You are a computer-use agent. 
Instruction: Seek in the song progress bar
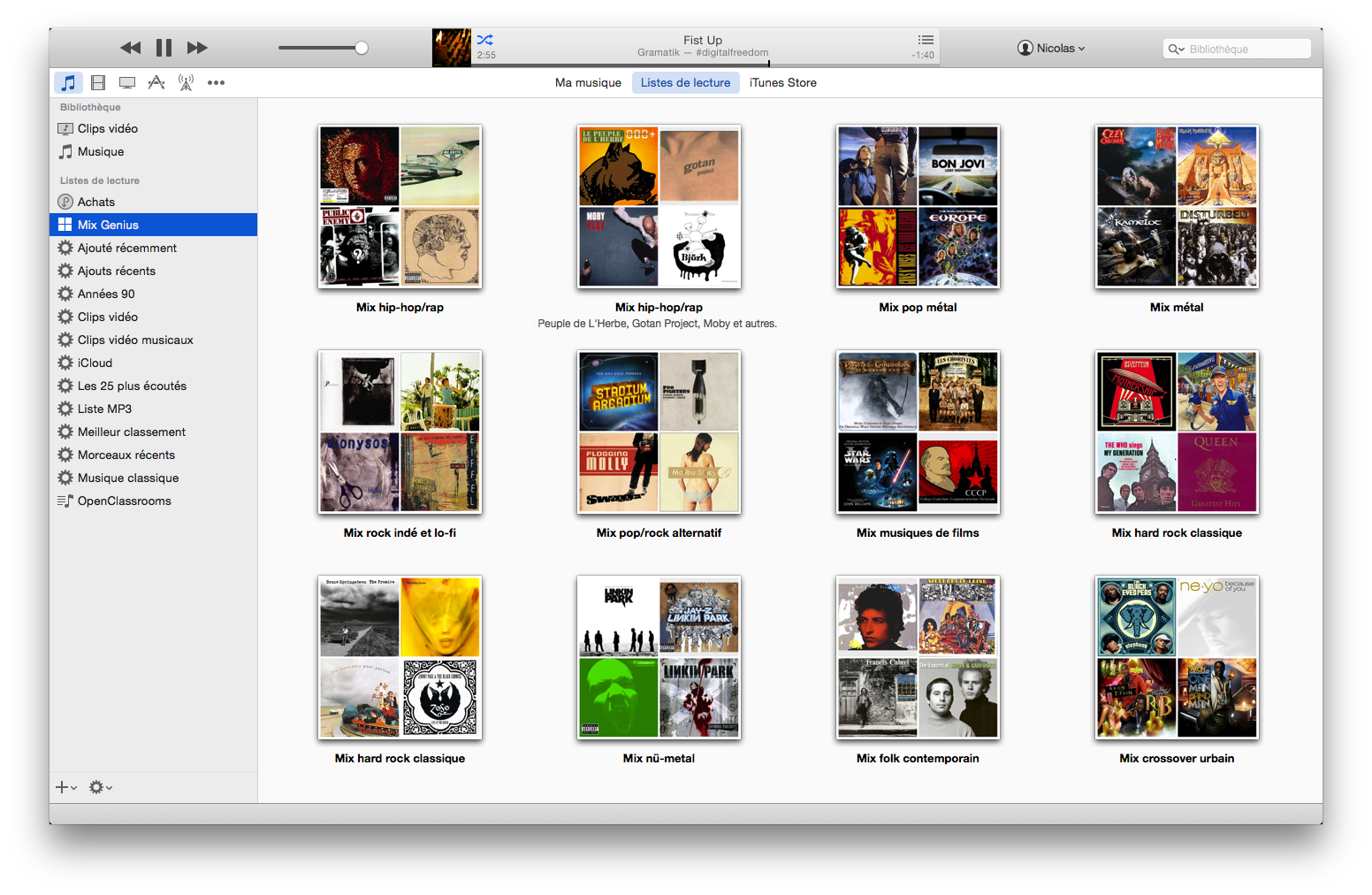coord(704,64)
